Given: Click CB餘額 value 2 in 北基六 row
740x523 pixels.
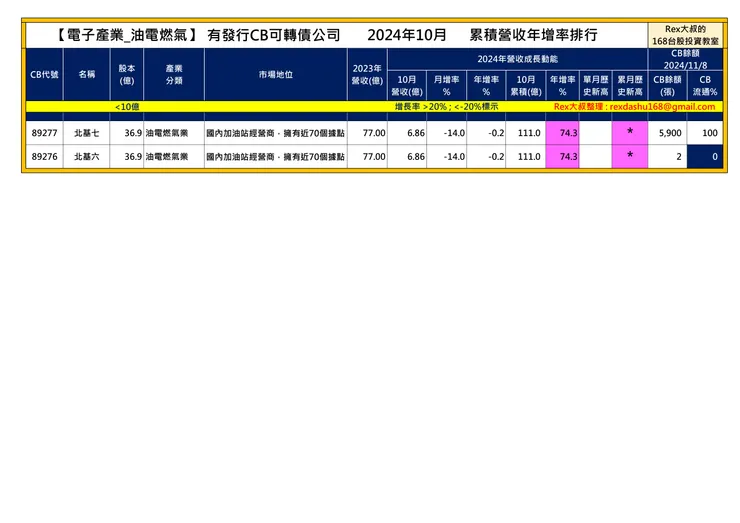Looking at the screenshot, I should click(679, 157).
